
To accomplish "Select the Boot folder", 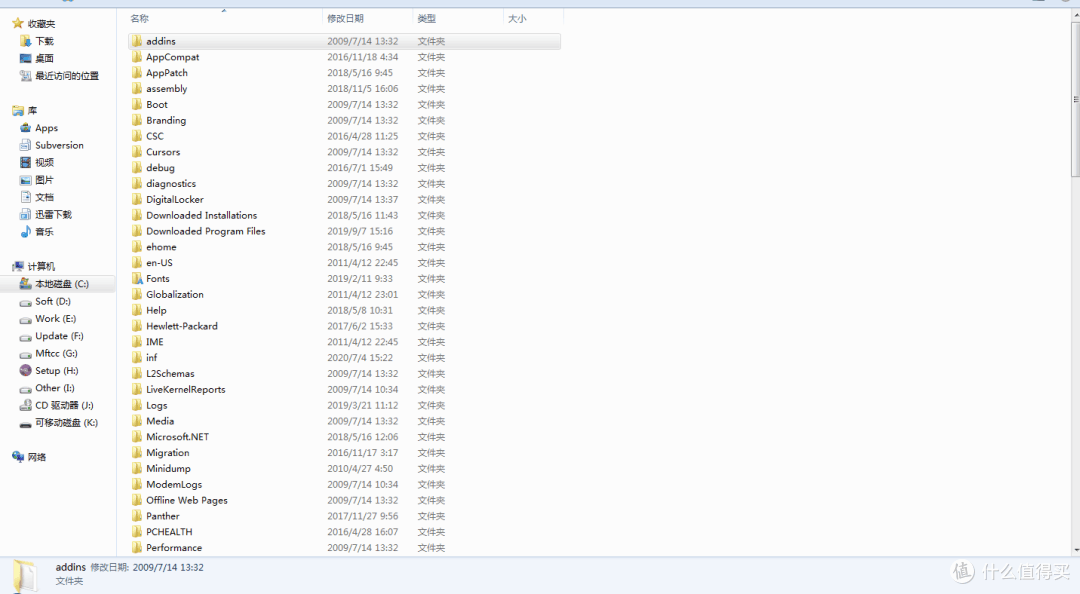I will [156, 105].
